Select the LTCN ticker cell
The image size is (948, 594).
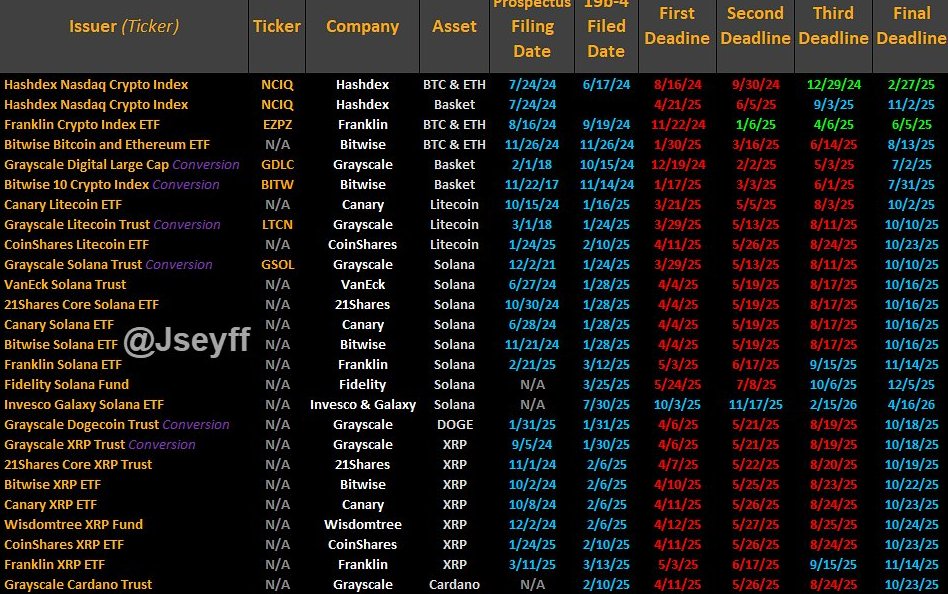(x=277, y=225)
